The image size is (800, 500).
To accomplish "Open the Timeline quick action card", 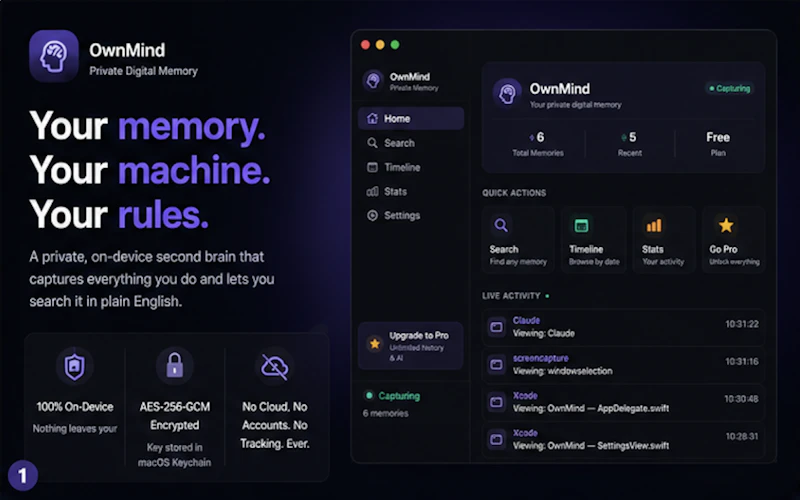I will tap(594, 239).
